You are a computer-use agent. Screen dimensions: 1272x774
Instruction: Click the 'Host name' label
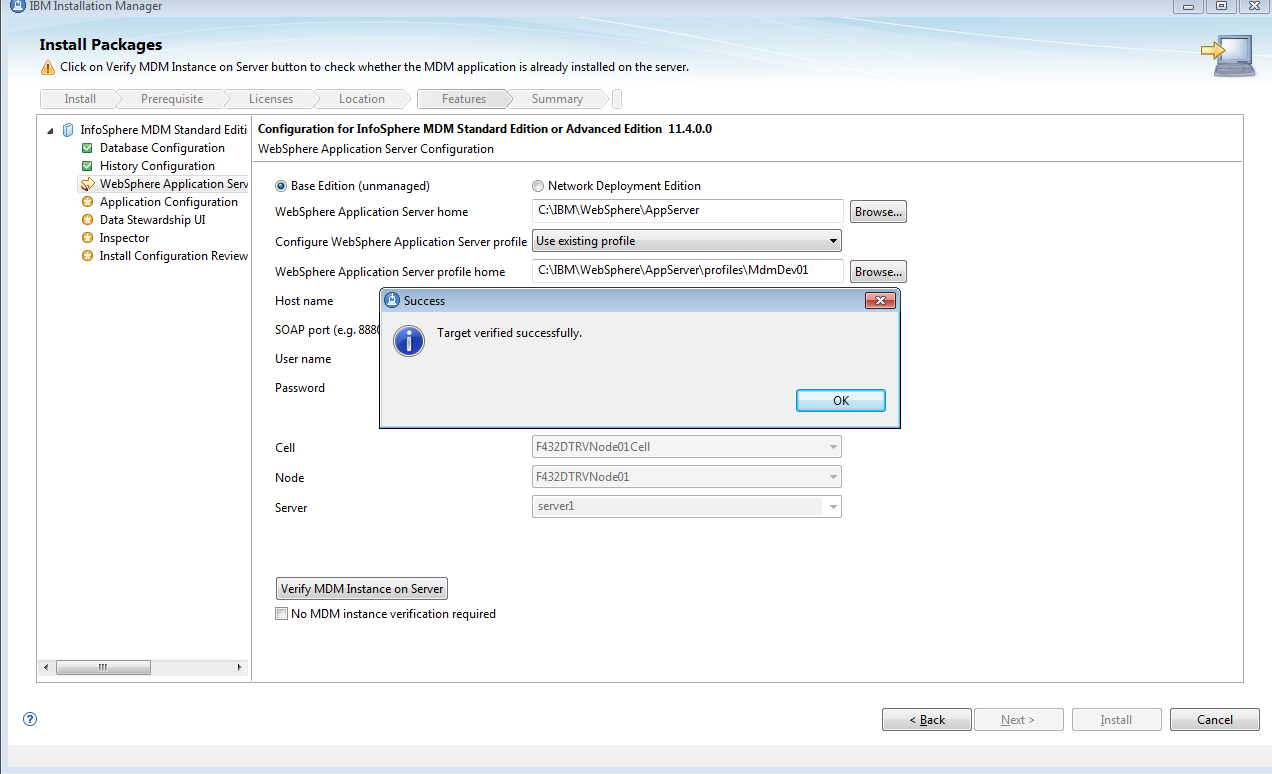point(304,301)
